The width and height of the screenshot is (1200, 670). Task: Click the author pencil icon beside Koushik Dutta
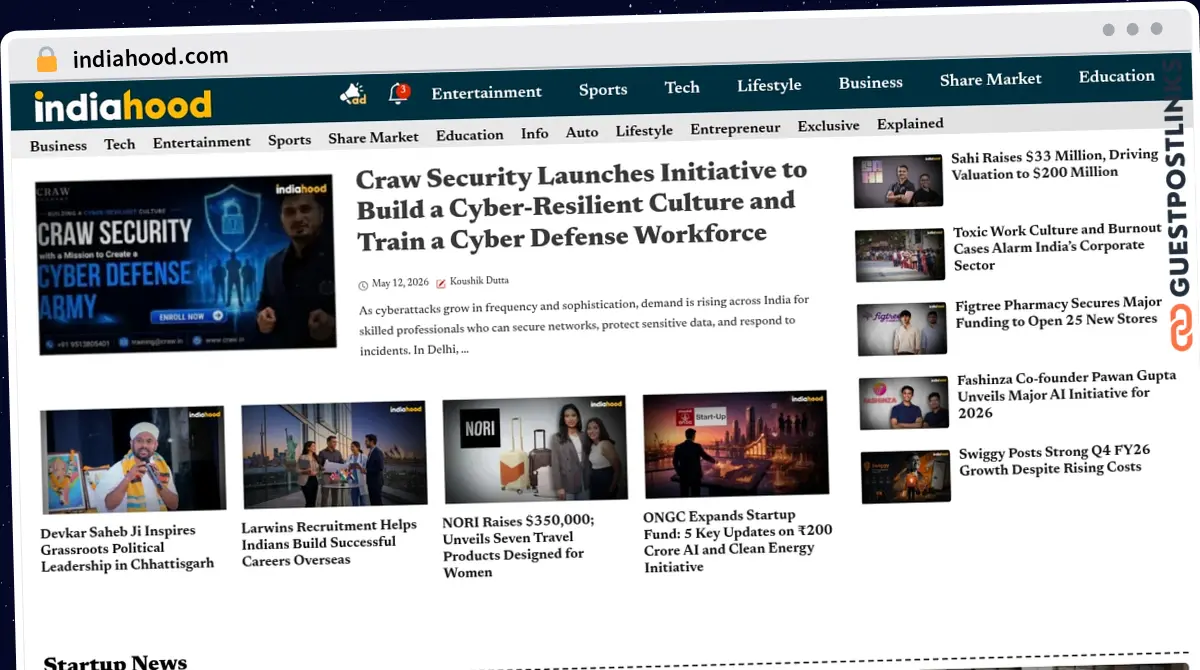coord(441,283)
